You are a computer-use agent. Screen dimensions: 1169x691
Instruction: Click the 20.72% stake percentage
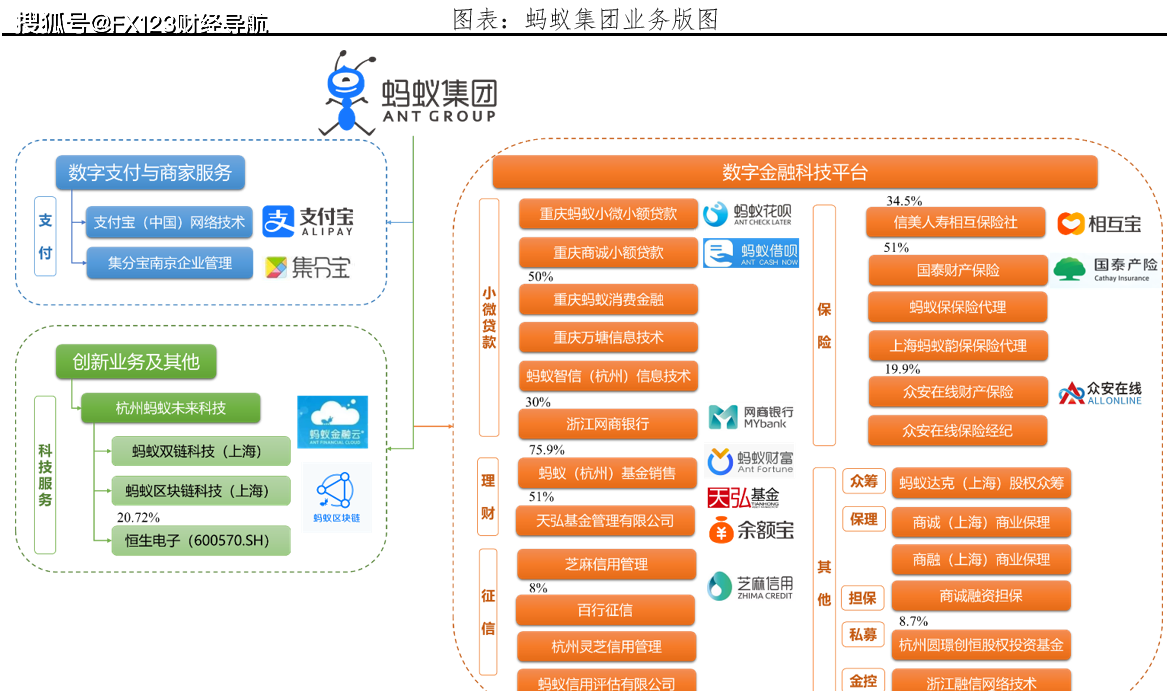(138, 517)
